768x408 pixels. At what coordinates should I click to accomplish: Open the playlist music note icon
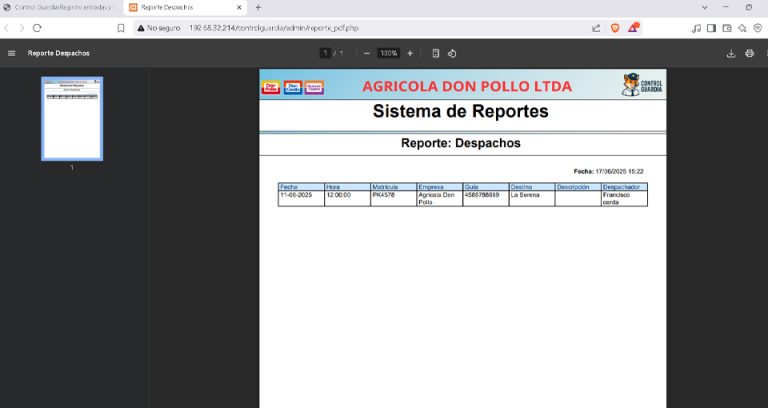696,28
